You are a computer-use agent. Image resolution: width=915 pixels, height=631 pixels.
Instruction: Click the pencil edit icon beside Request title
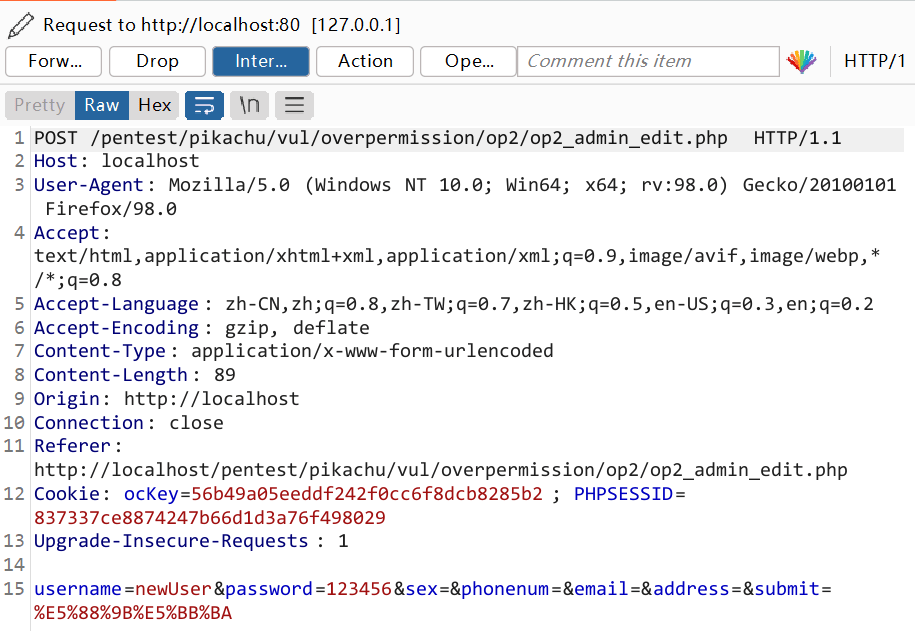20,26
